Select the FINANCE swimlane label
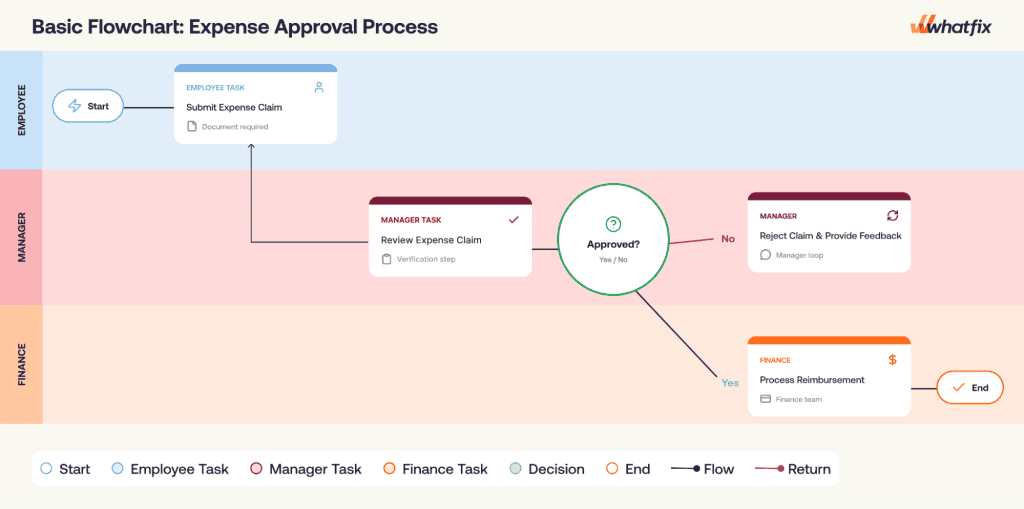The image size is (1024, 509). (x=21, y=364)
